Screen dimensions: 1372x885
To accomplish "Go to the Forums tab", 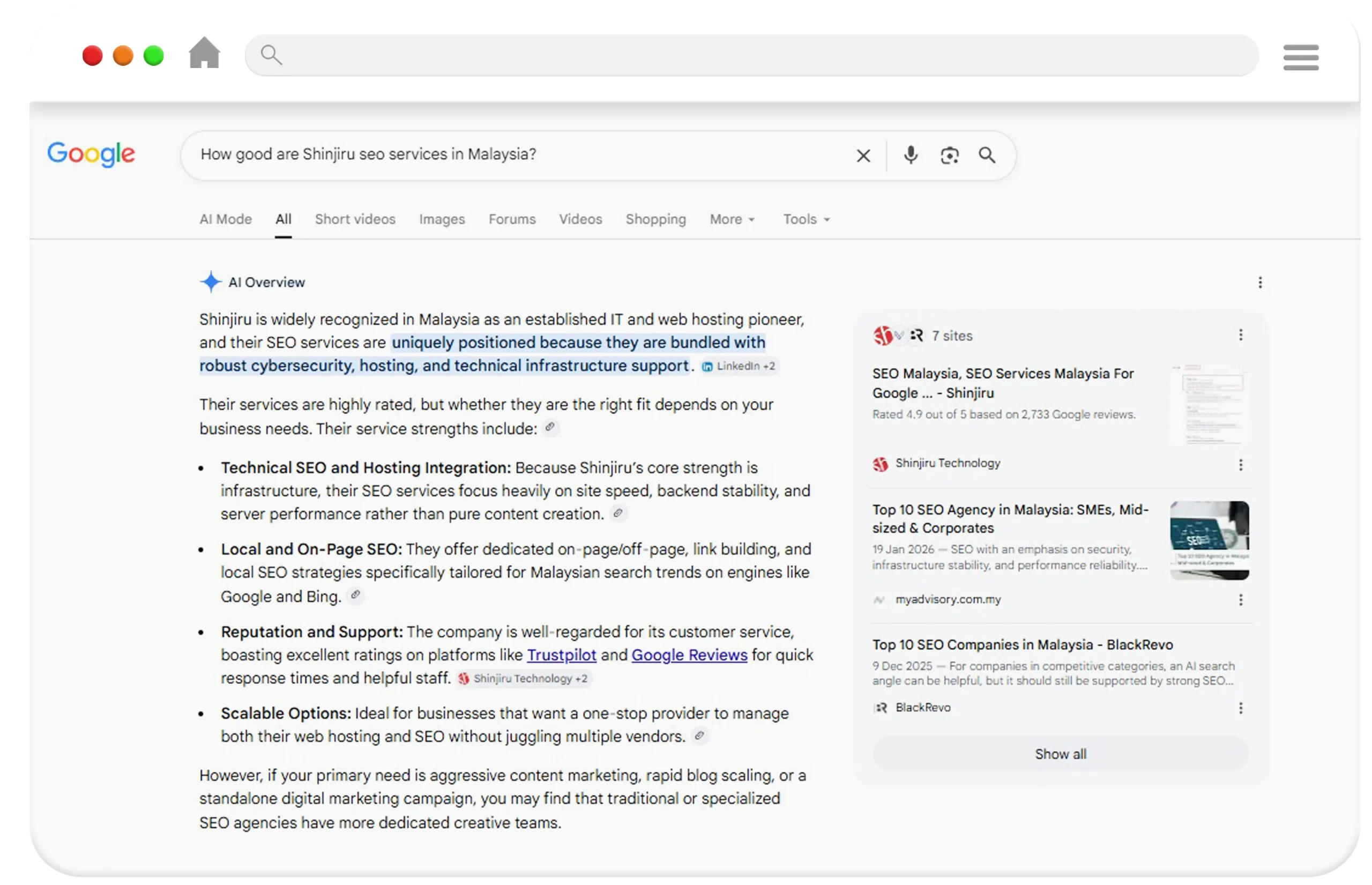I will 512,219.
